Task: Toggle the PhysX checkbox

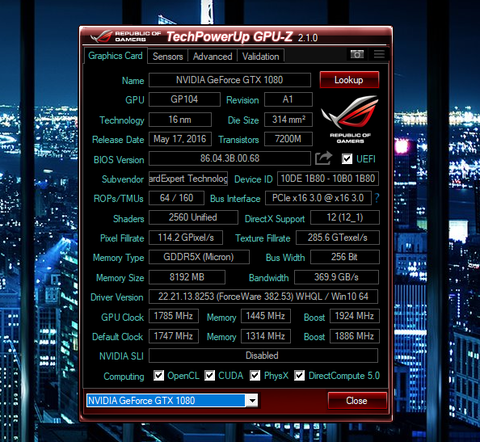Action: (x=255, y=376)
